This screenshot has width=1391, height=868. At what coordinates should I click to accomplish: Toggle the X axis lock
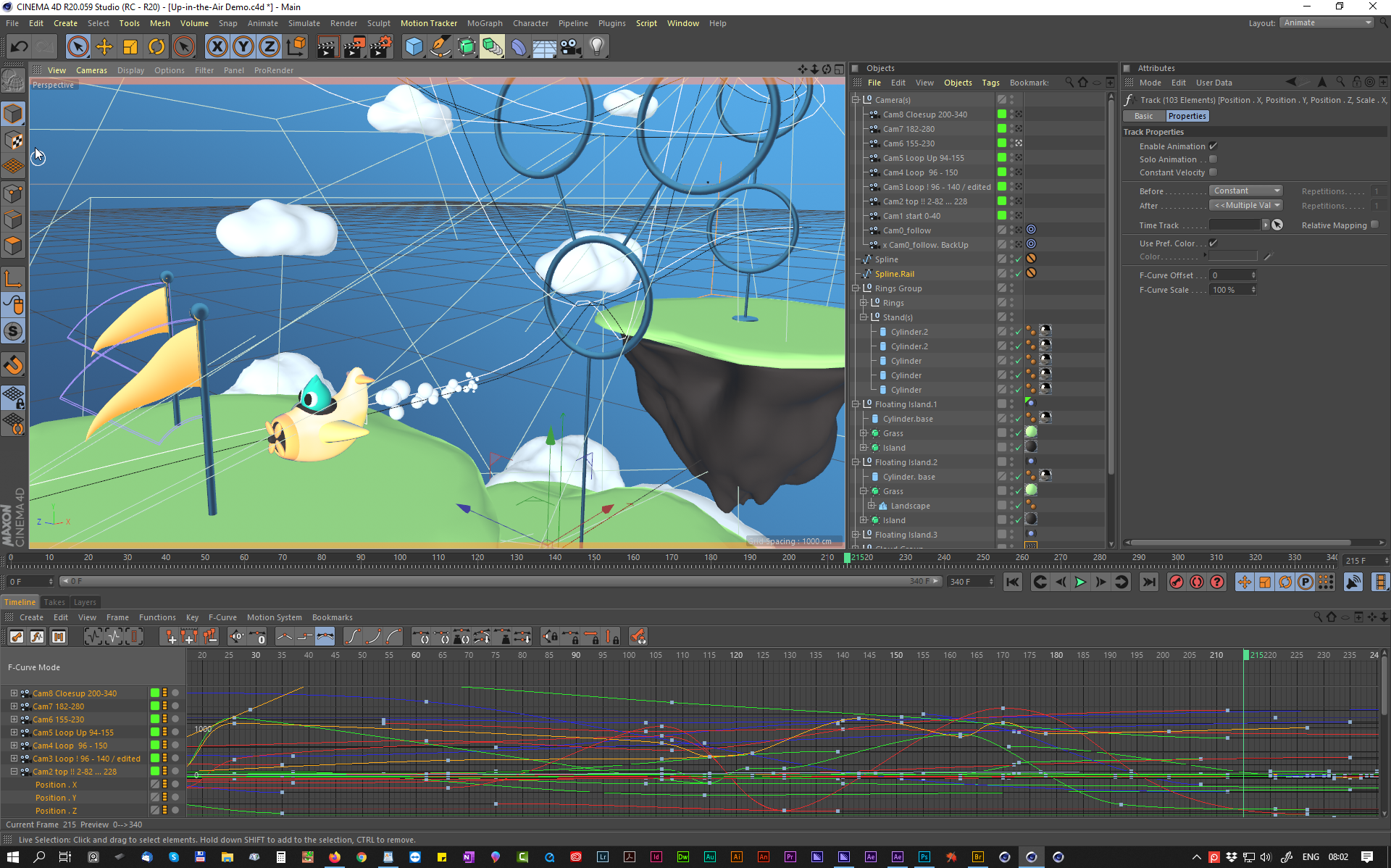tap(217, 47)
